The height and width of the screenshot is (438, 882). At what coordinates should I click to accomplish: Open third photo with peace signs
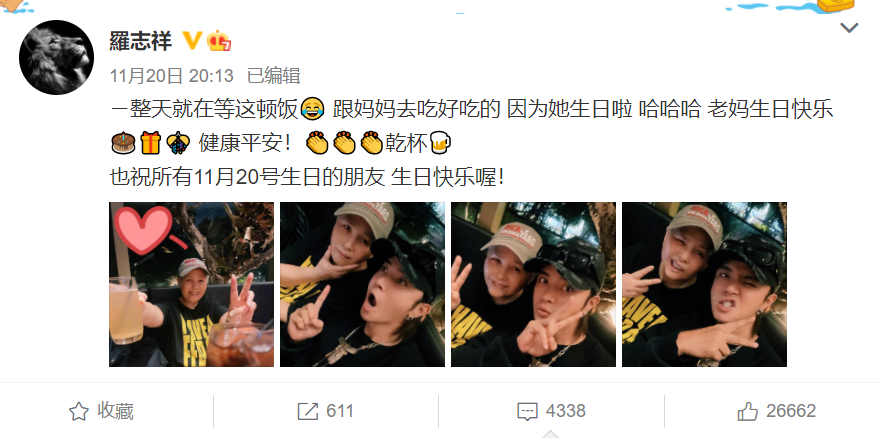[533, 285]
